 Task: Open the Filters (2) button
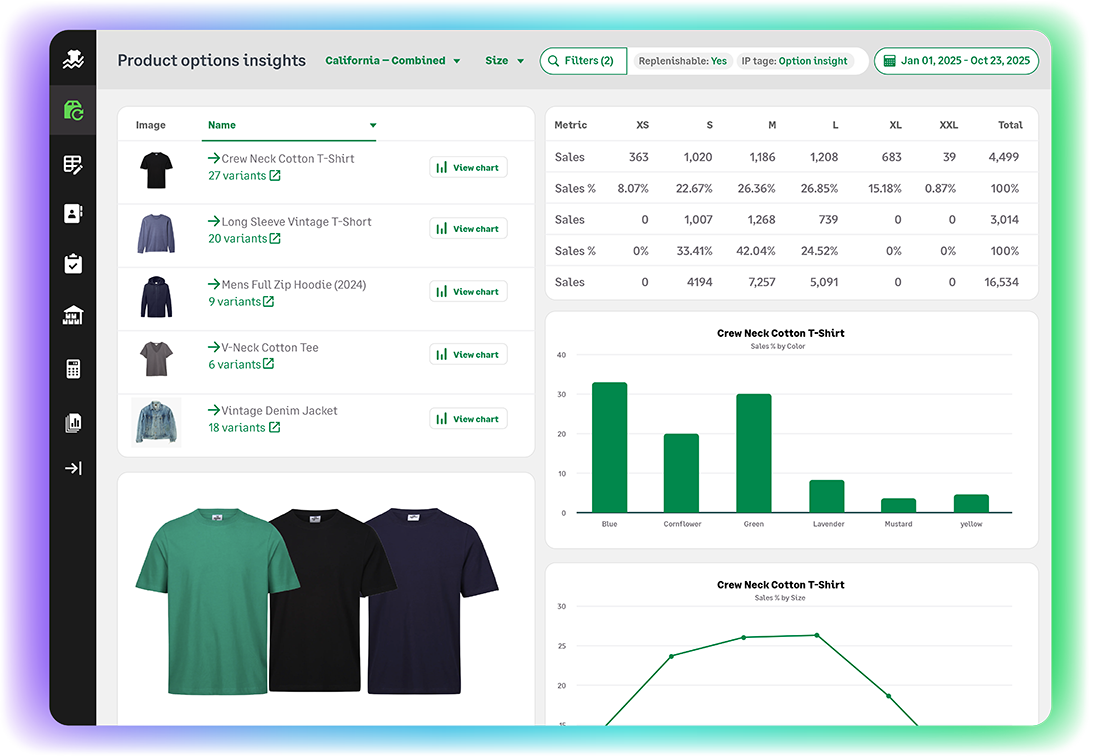[583, 61]
